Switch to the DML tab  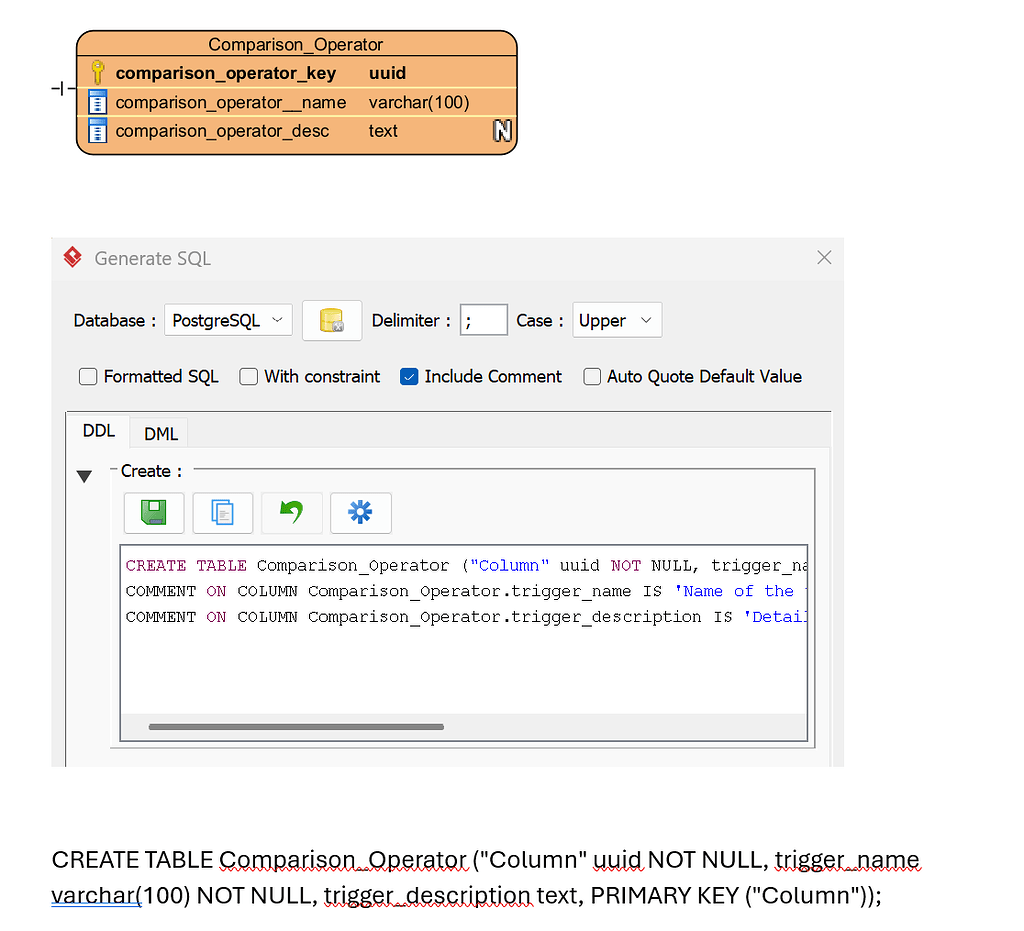(158, 434)
